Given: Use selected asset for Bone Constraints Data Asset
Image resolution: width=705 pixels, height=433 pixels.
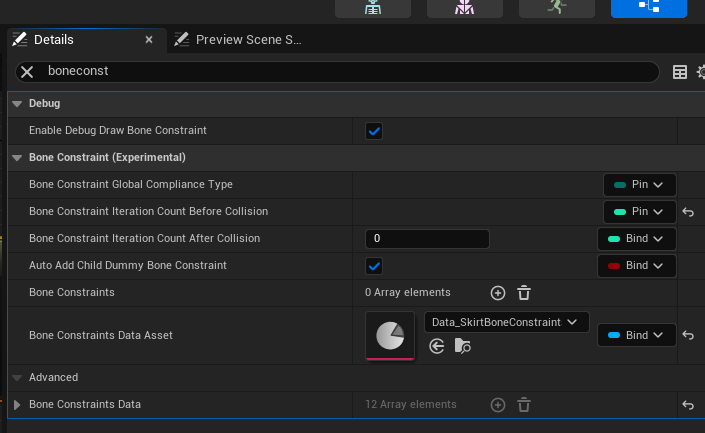Looking at the screenshot, I should pyautogui.click(x=437, y=346).
